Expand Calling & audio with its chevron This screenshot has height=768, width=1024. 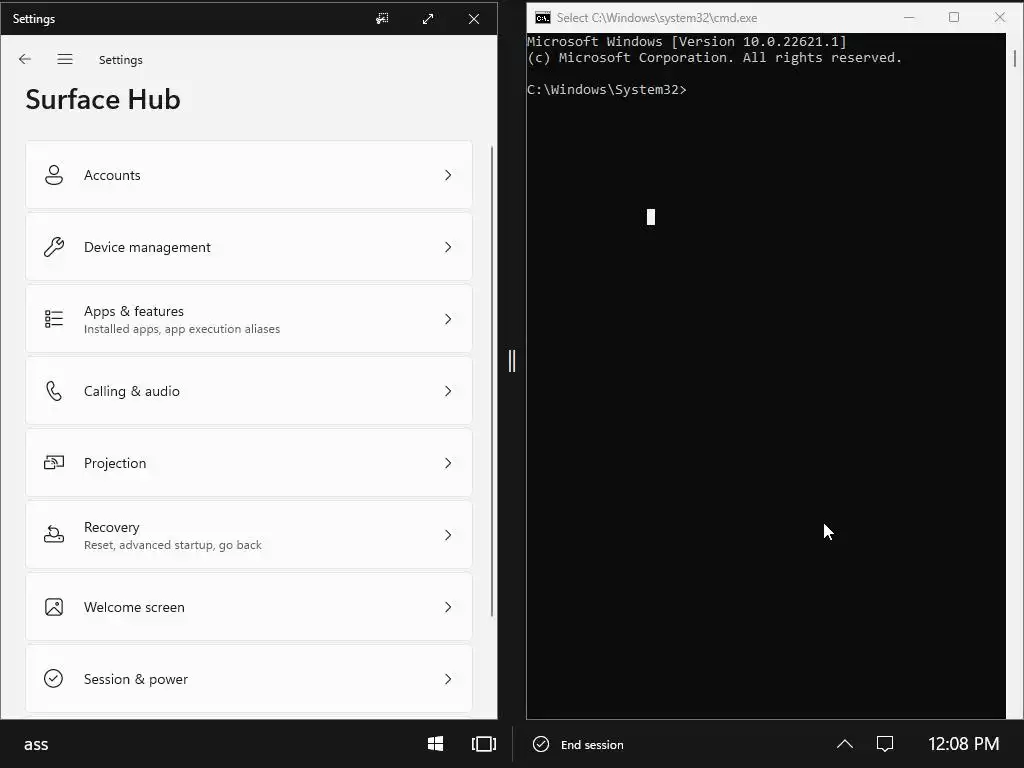click(448, 391)
